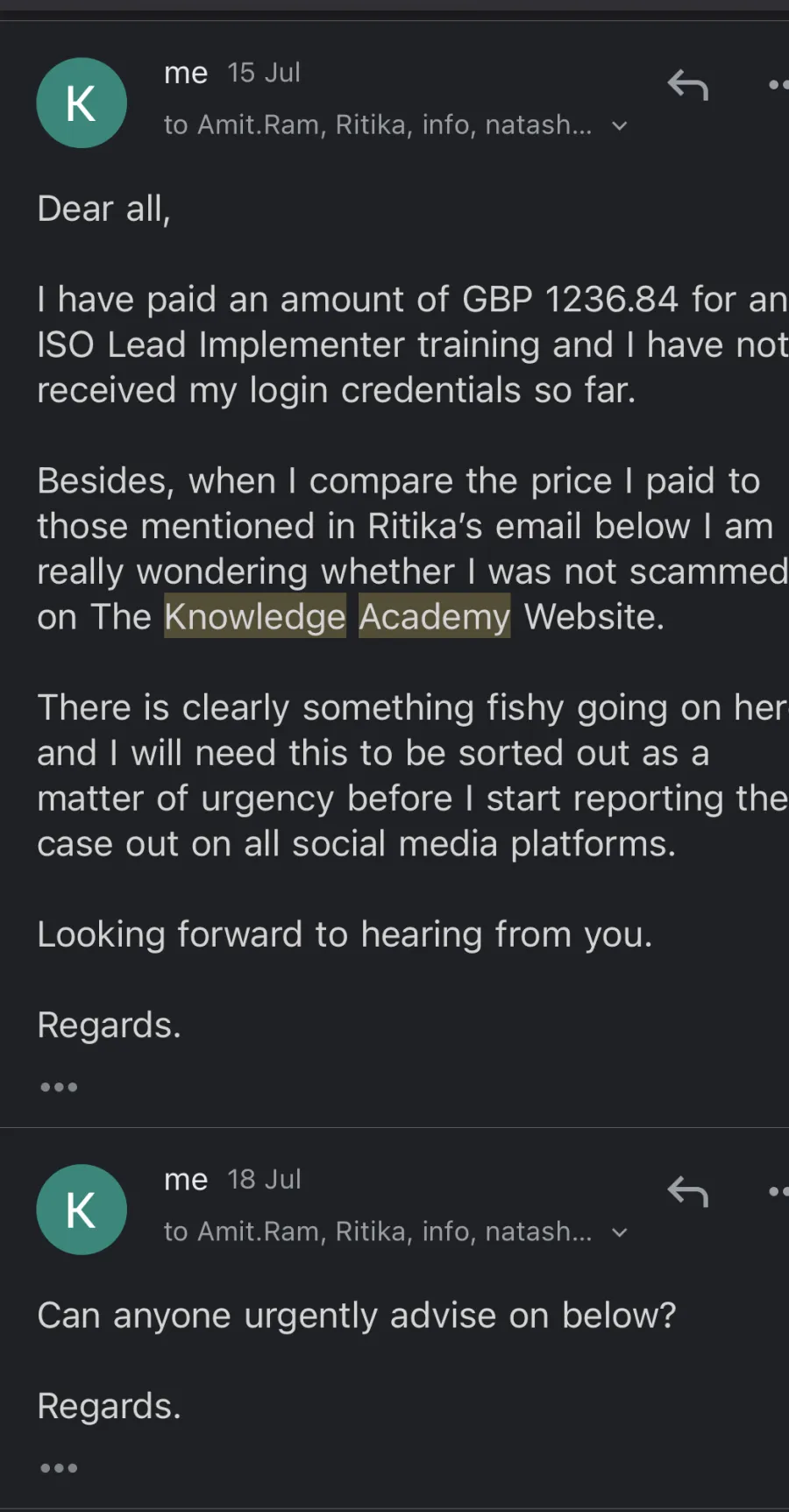This screenshot has width=789, height=1512.
Task: Reply to the 15 Jul email
Action: 687,86
